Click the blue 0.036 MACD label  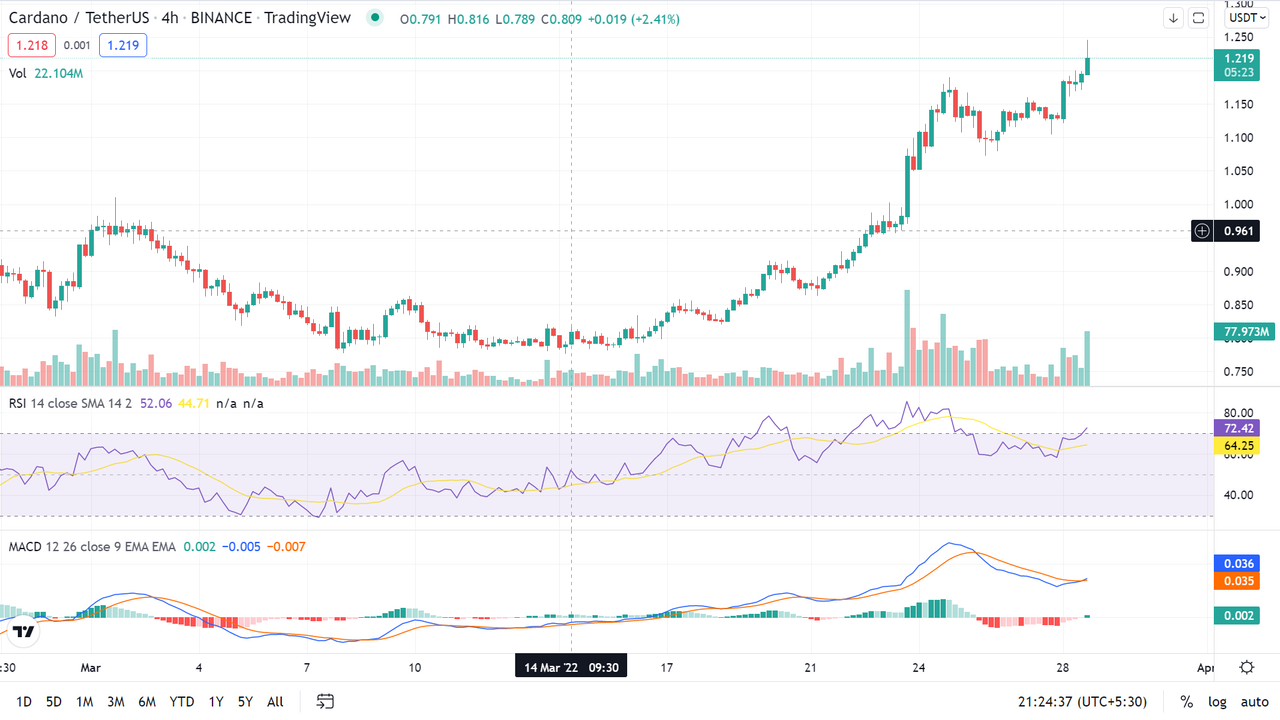click(x=1237, y=564)
